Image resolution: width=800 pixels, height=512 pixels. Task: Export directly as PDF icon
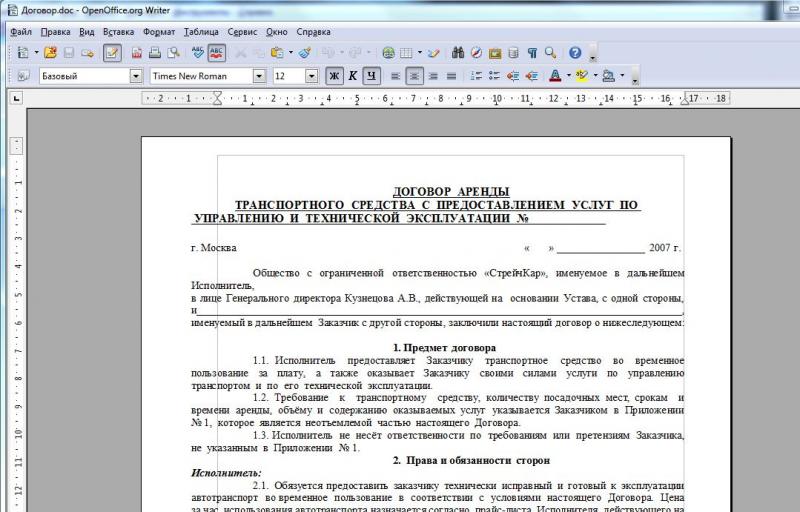coord(137,53)
